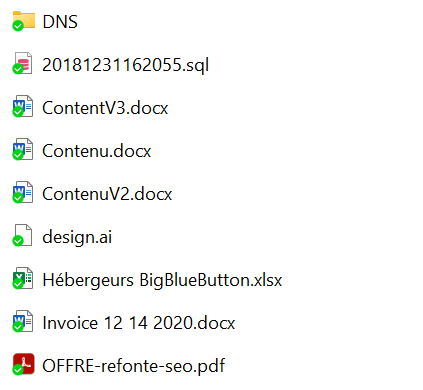Choose the ContentV3.docx file label
The width and height of the screenshot is (423, 390).
pyautogui.click(x=105, y=108)
